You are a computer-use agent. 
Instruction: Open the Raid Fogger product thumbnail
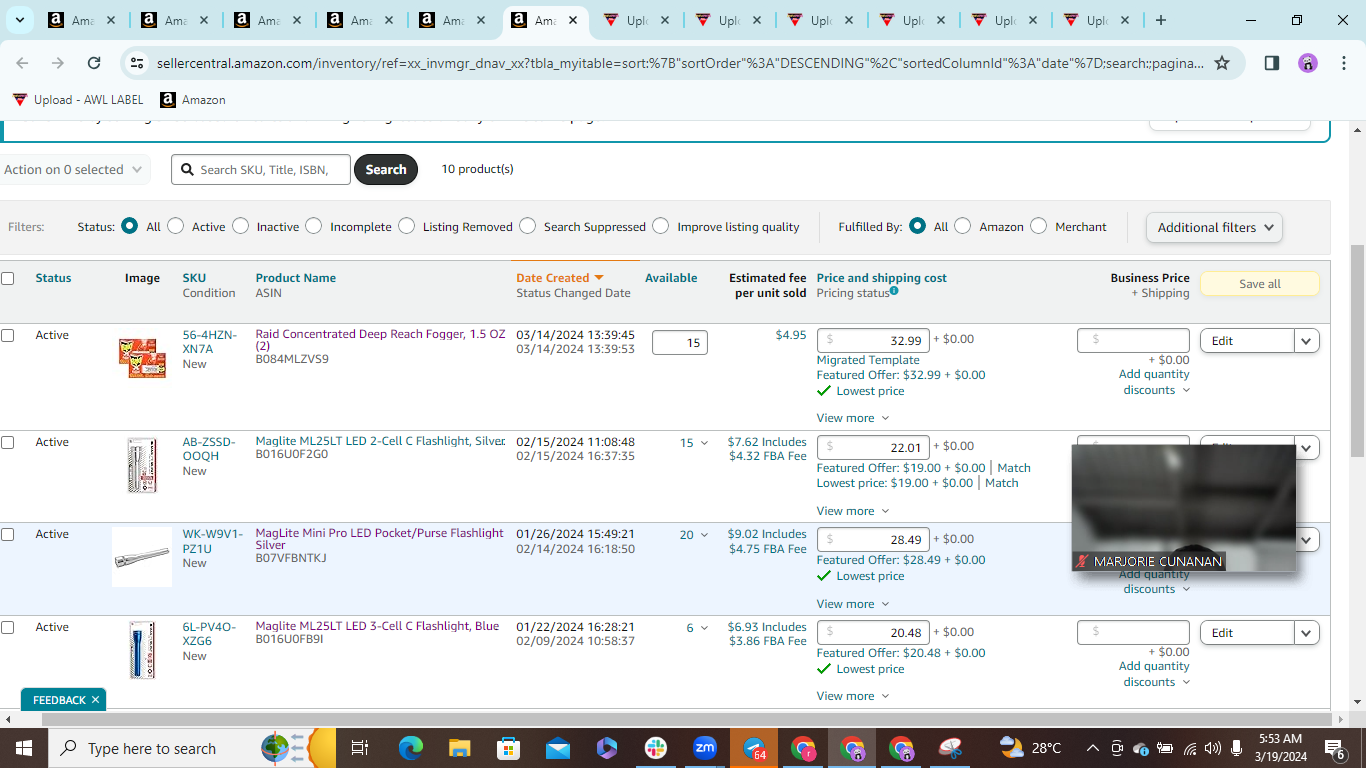point(142,357)
